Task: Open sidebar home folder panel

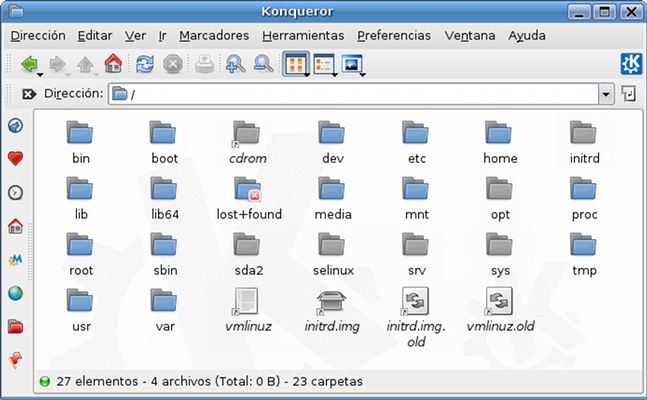Action: (16, 226)
